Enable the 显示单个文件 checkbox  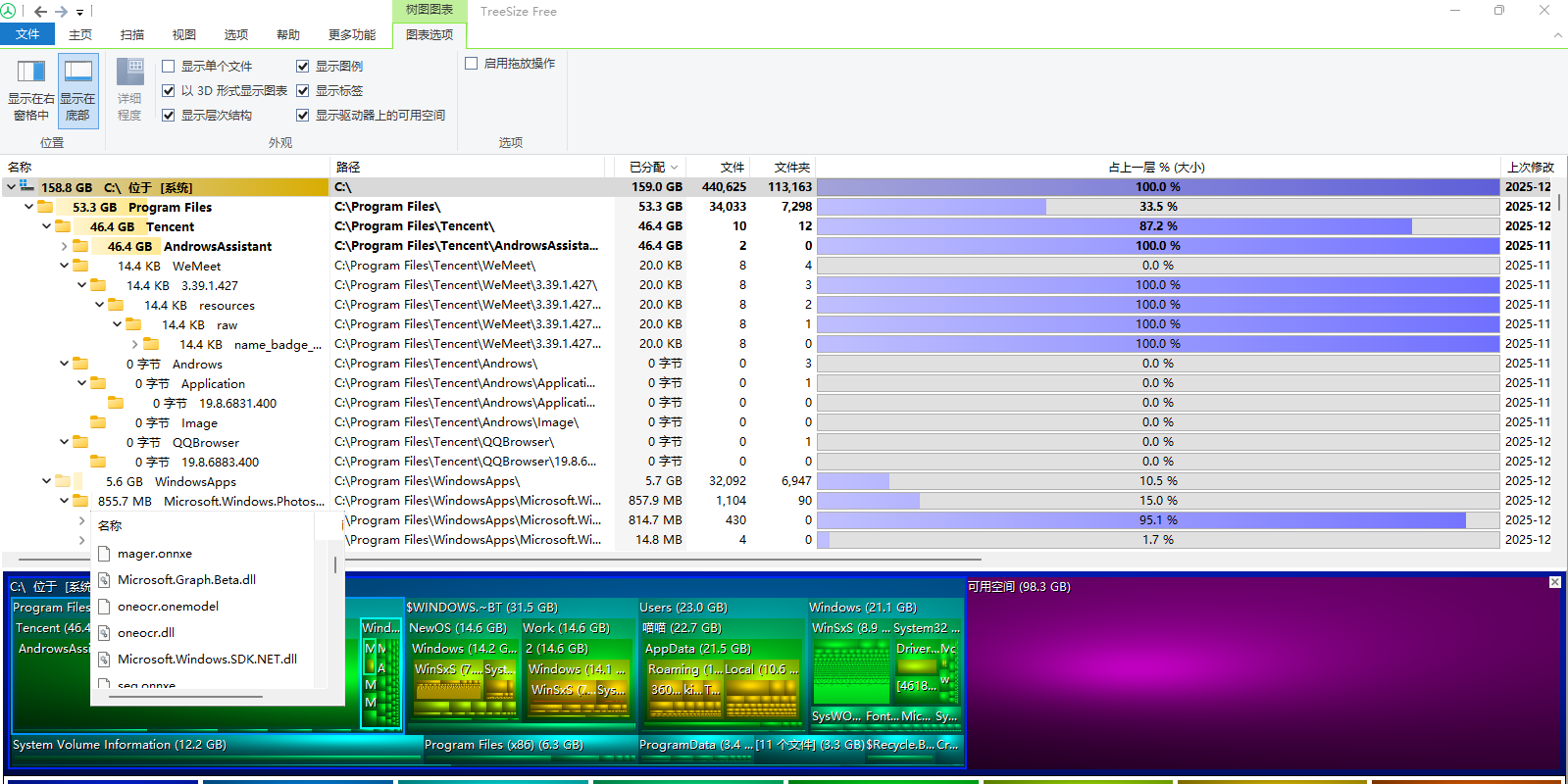pos(169,67)
